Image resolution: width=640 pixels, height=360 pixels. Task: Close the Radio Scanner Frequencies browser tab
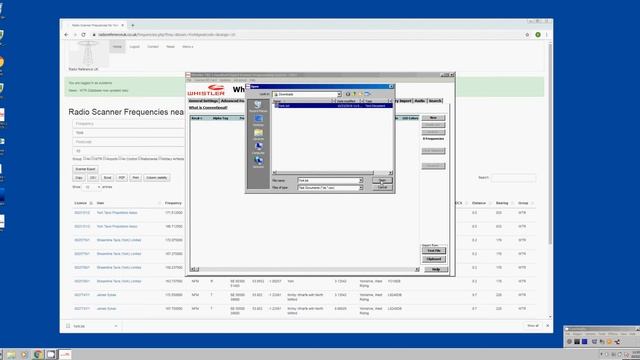122,25
